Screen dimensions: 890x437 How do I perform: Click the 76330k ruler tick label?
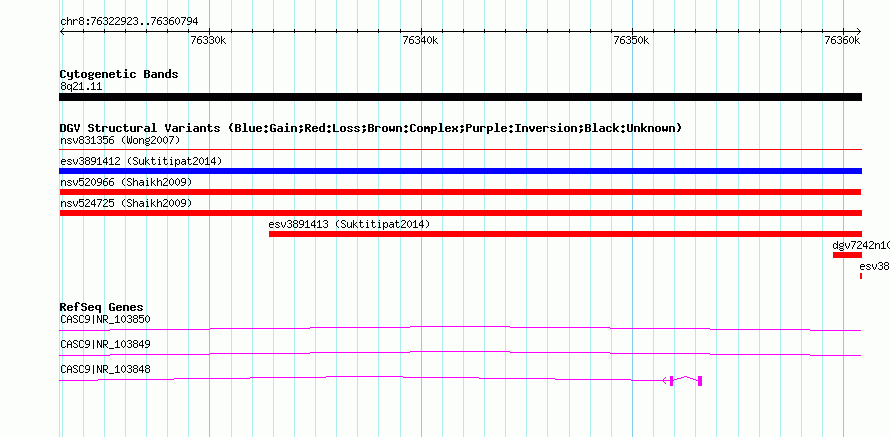click(x=209, y=41)
